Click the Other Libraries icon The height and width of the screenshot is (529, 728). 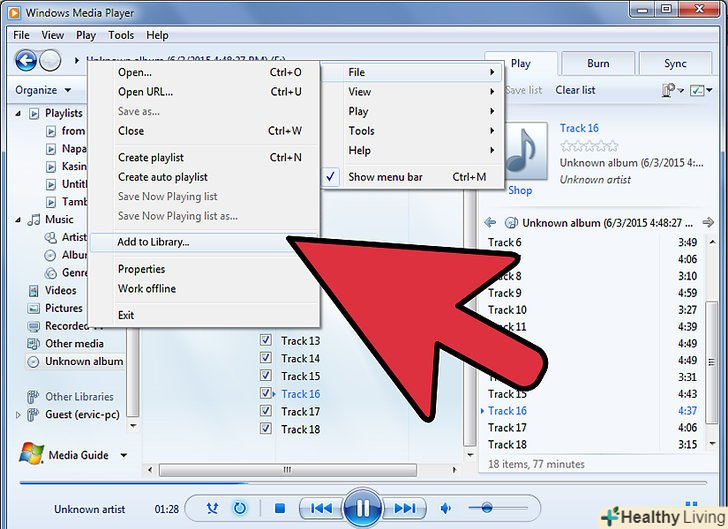[x=33, y=397]
